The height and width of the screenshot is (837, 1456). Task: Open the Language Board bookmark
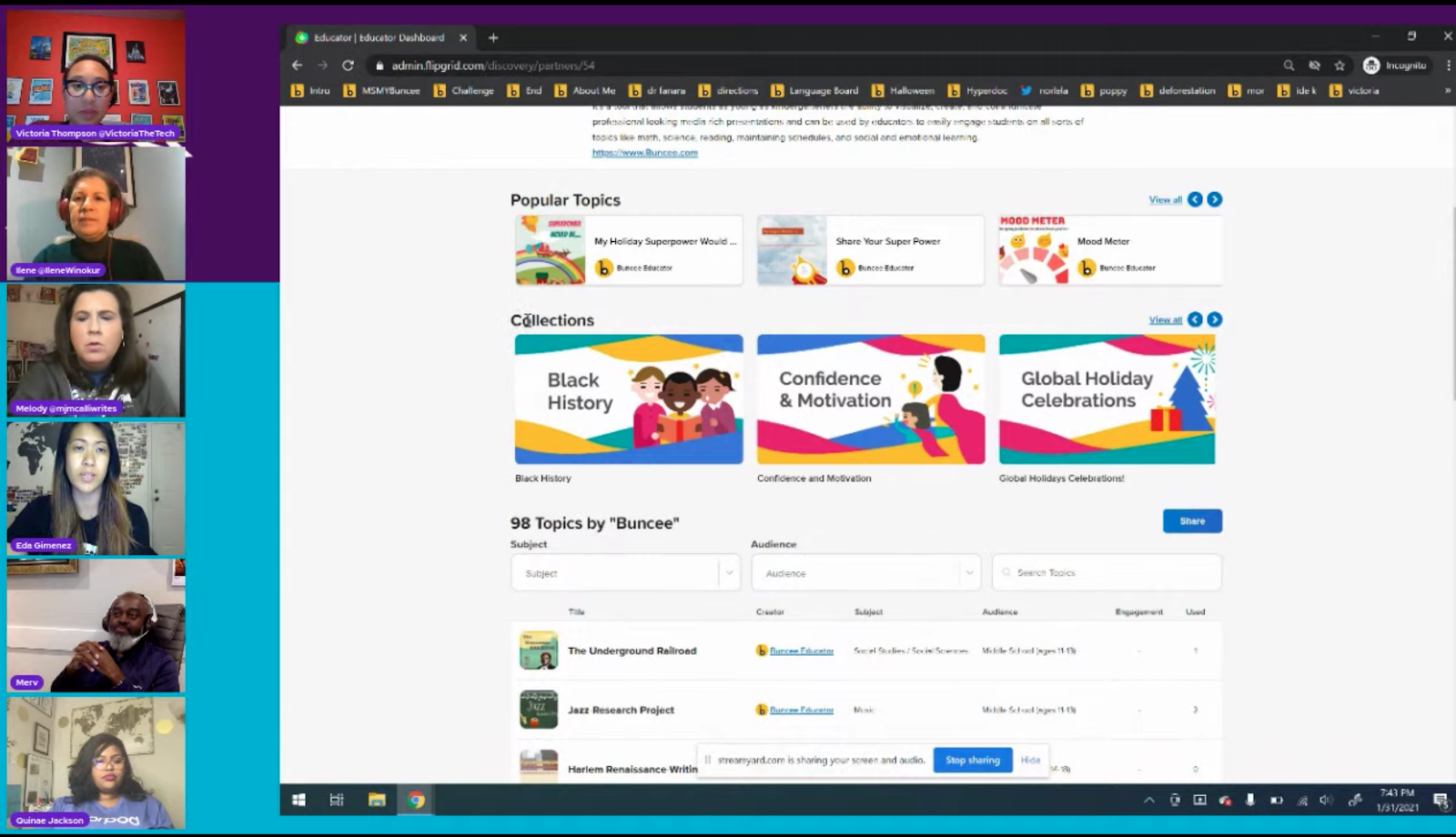pos(814,91)
